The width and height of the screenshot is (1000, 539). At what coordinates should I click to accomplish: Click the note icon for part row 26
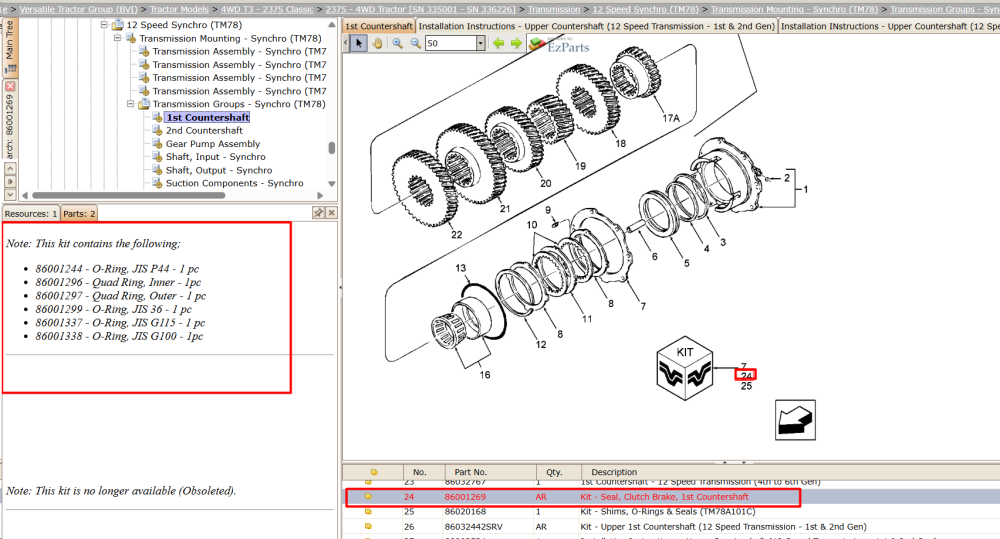coord(368,527)
